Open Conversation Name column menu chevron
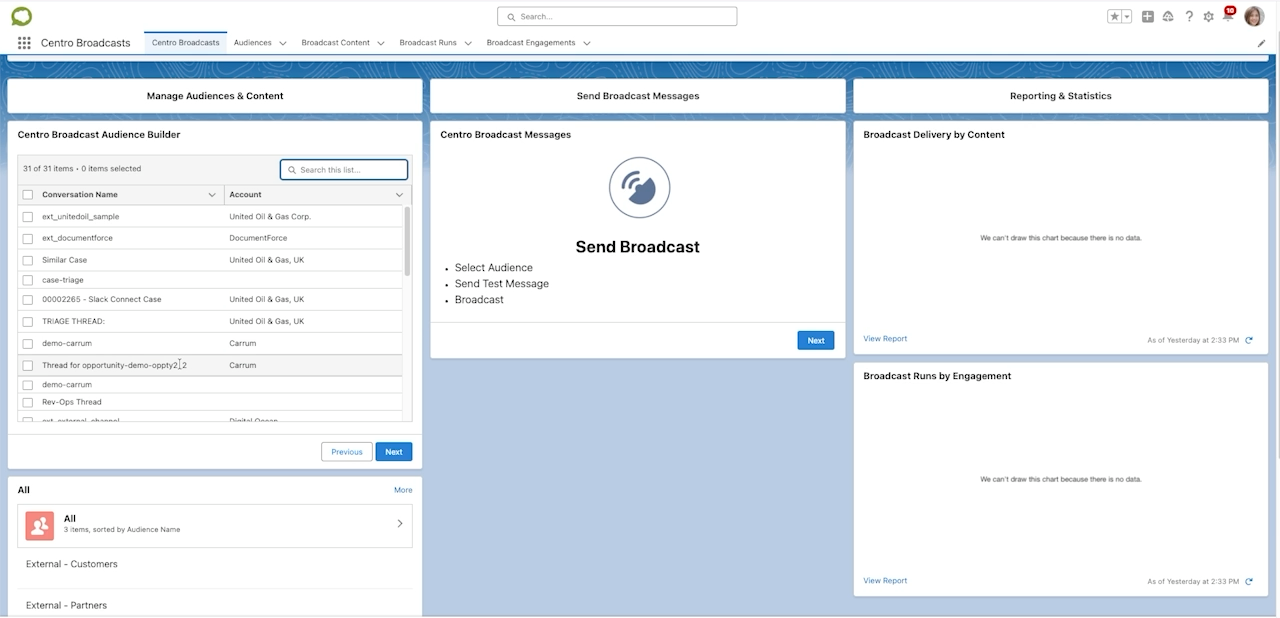Screen dimensions: 1280x618 212,195
